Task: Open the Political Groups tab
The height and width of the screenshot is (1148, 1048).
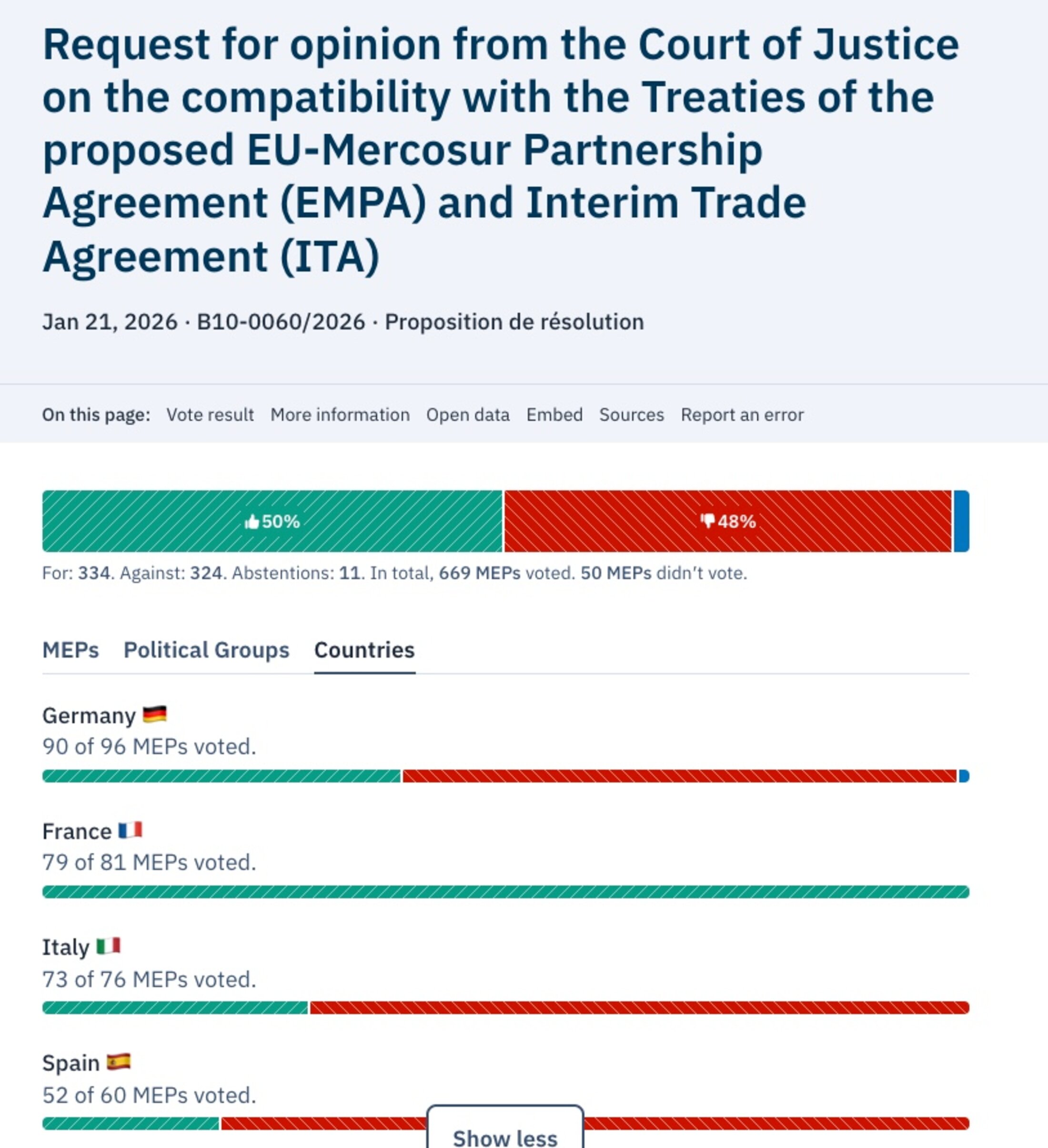Action: tap(206, 650)
